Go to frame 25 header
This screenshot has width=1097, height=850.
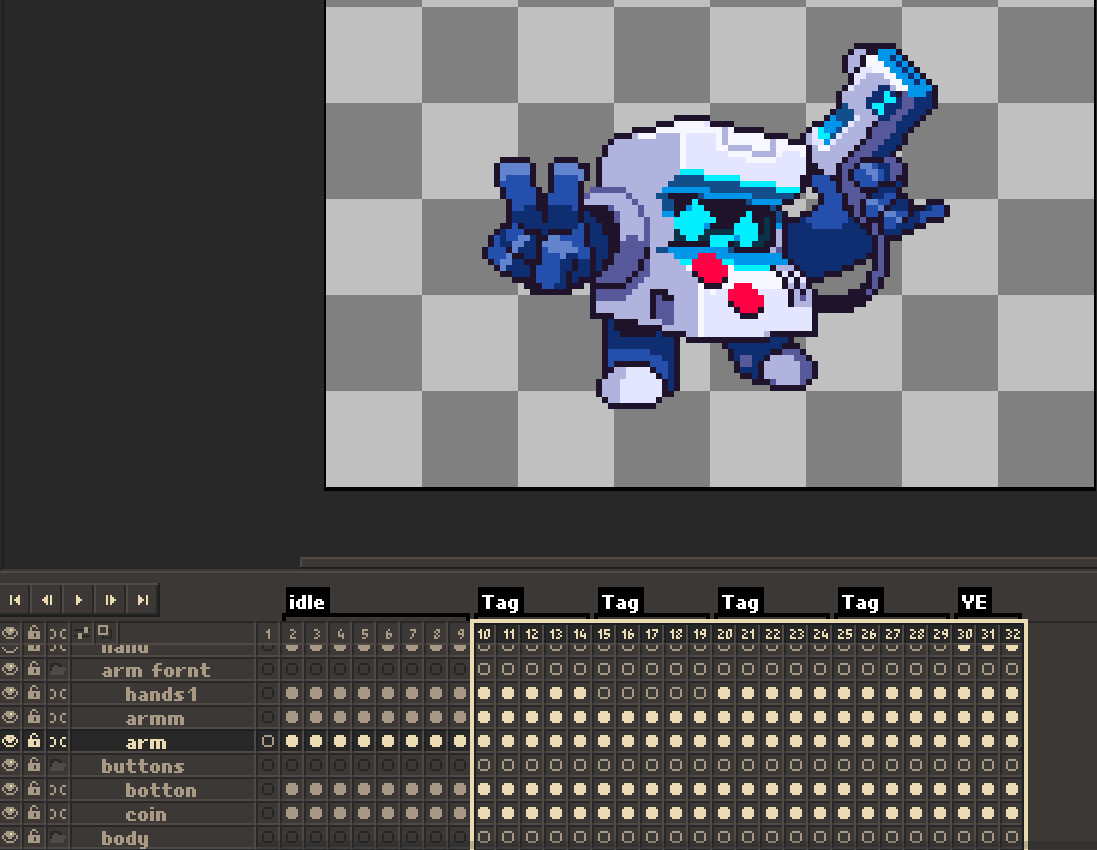click(844, 634)
